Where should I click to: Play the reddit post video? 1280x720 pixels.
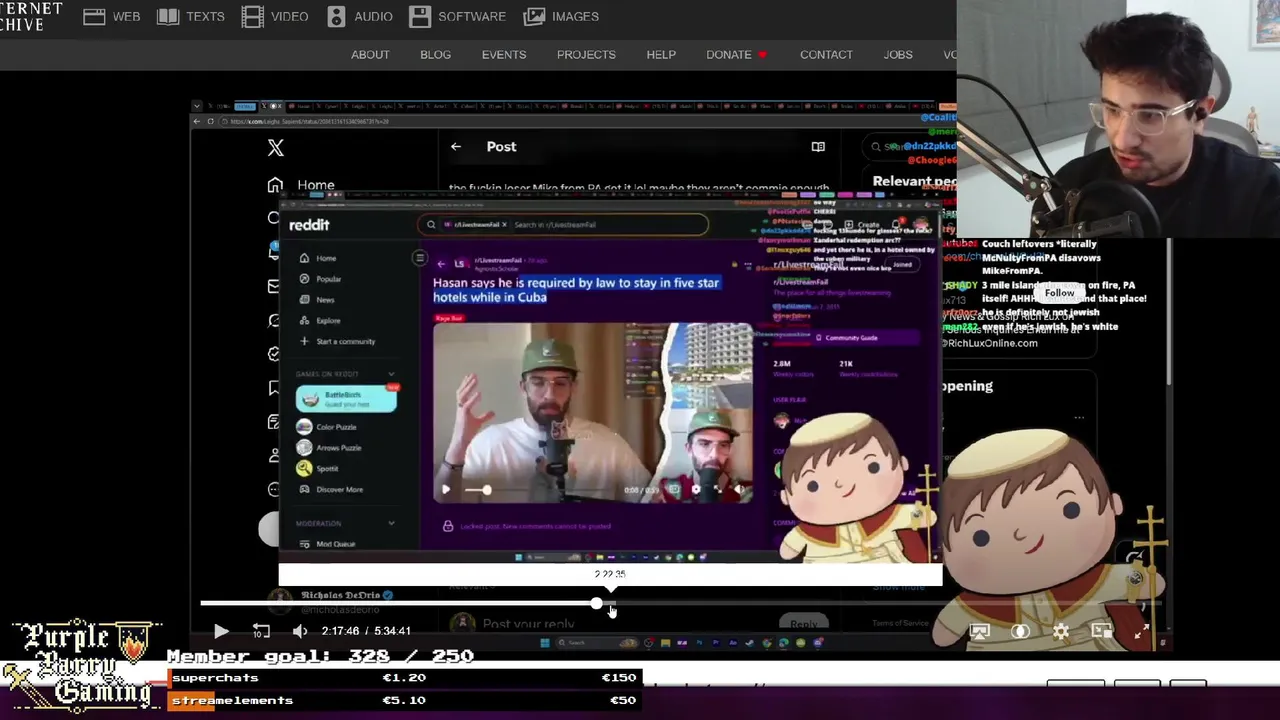coord(446,490)
